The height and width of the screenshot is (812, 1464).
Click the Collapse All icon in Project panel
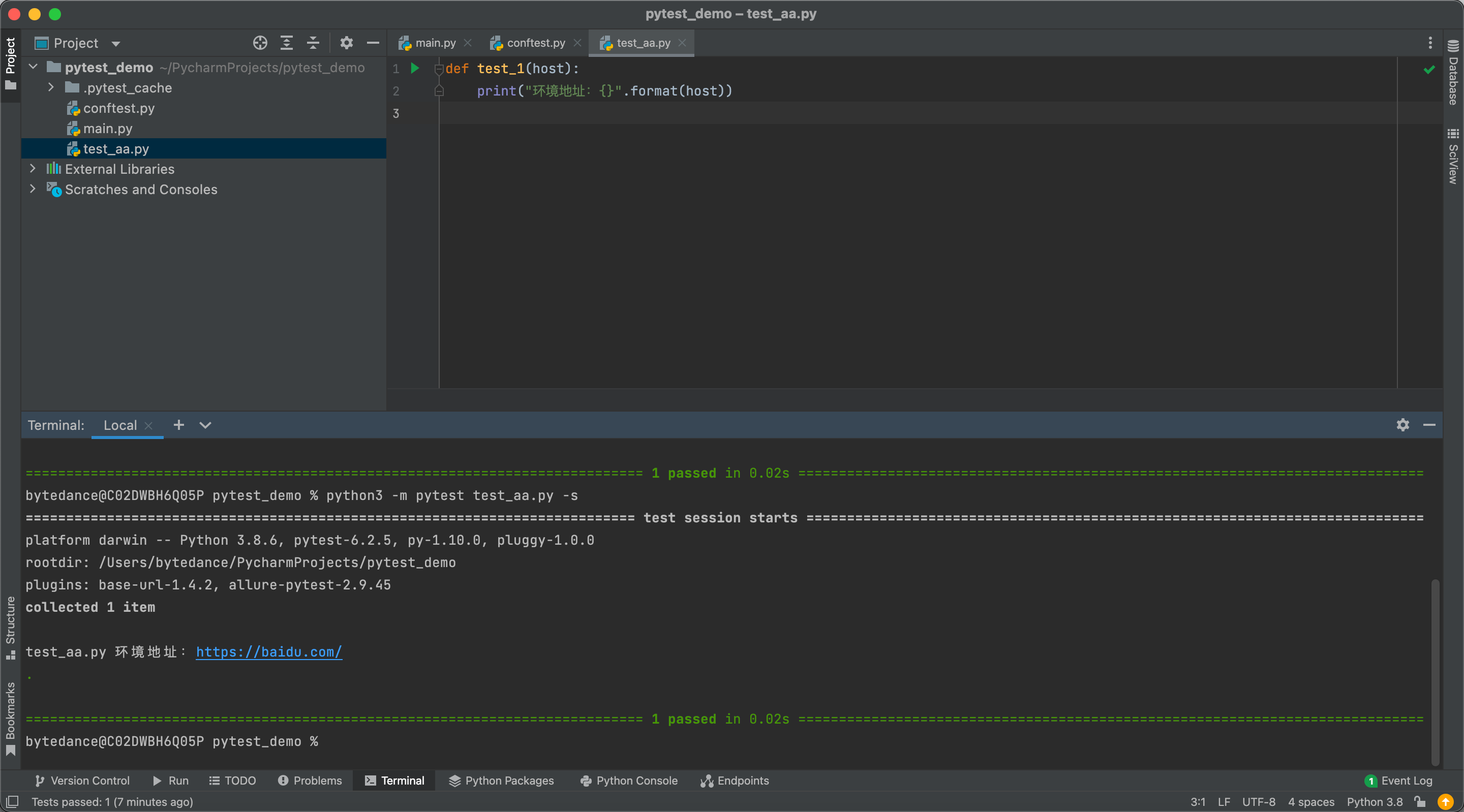(x=313, y=43)
